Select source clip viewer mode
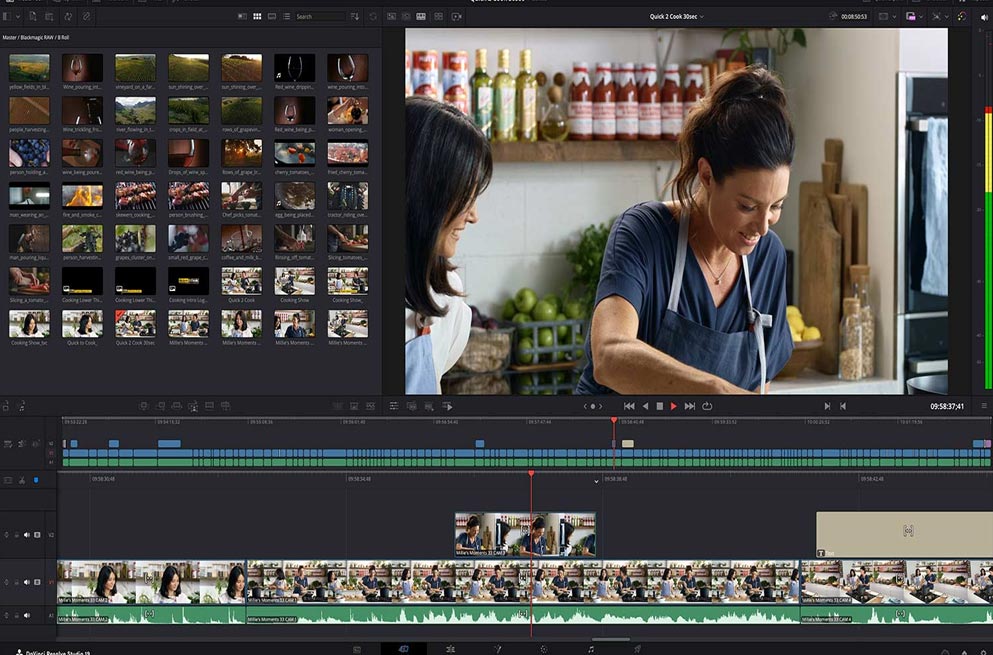 coord(391,16)
